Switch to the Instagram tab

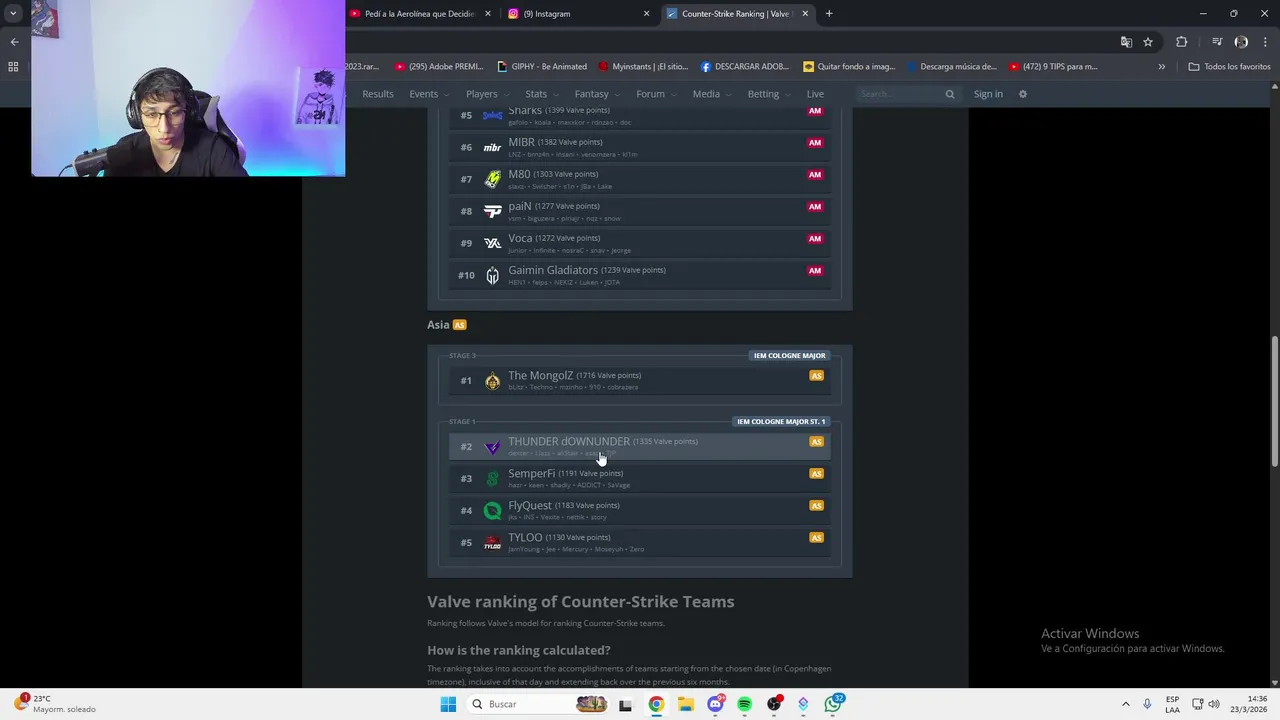click(578, 14)
